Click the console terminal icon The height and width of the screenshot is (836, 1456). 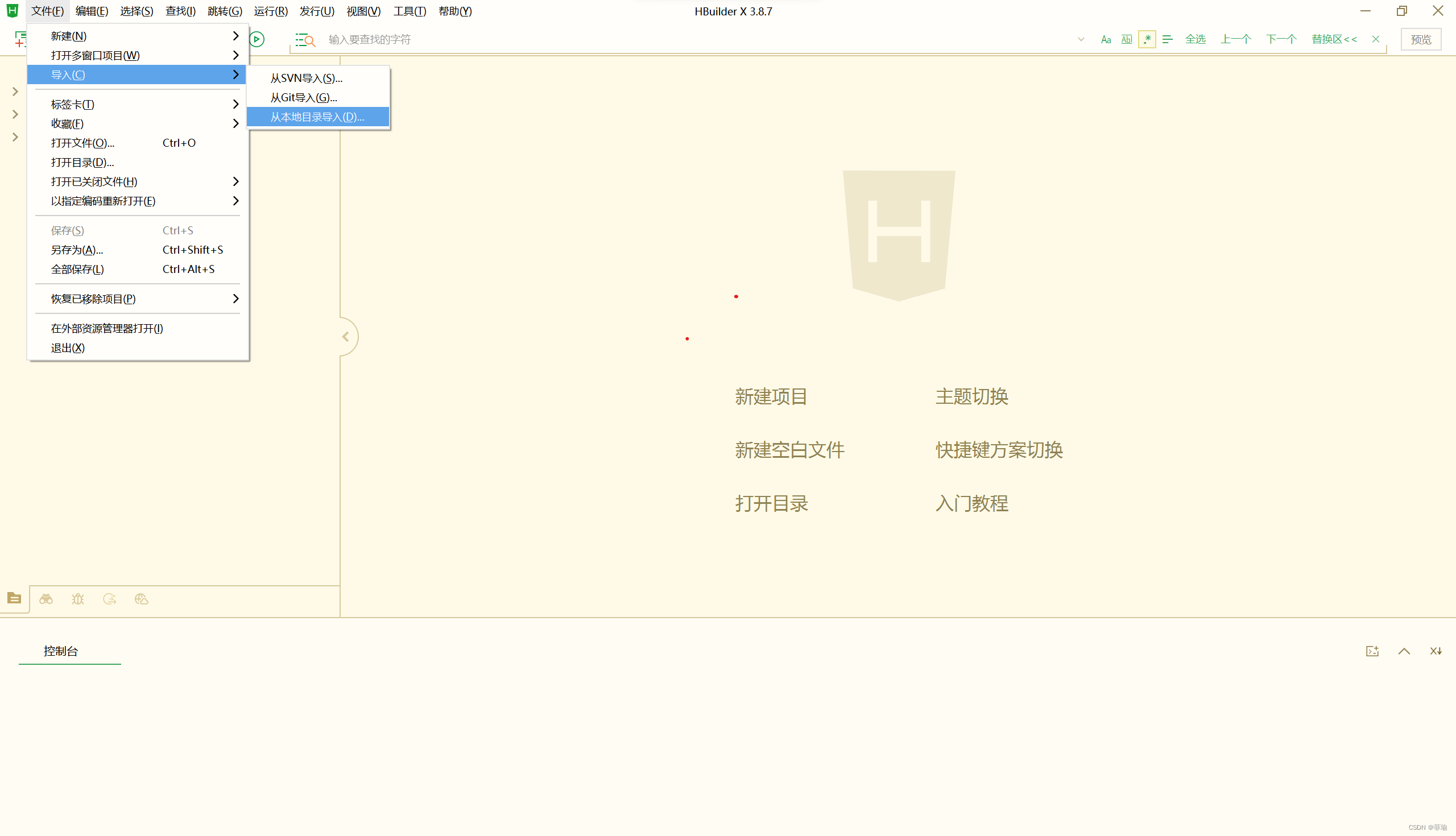coord(1372,651)
